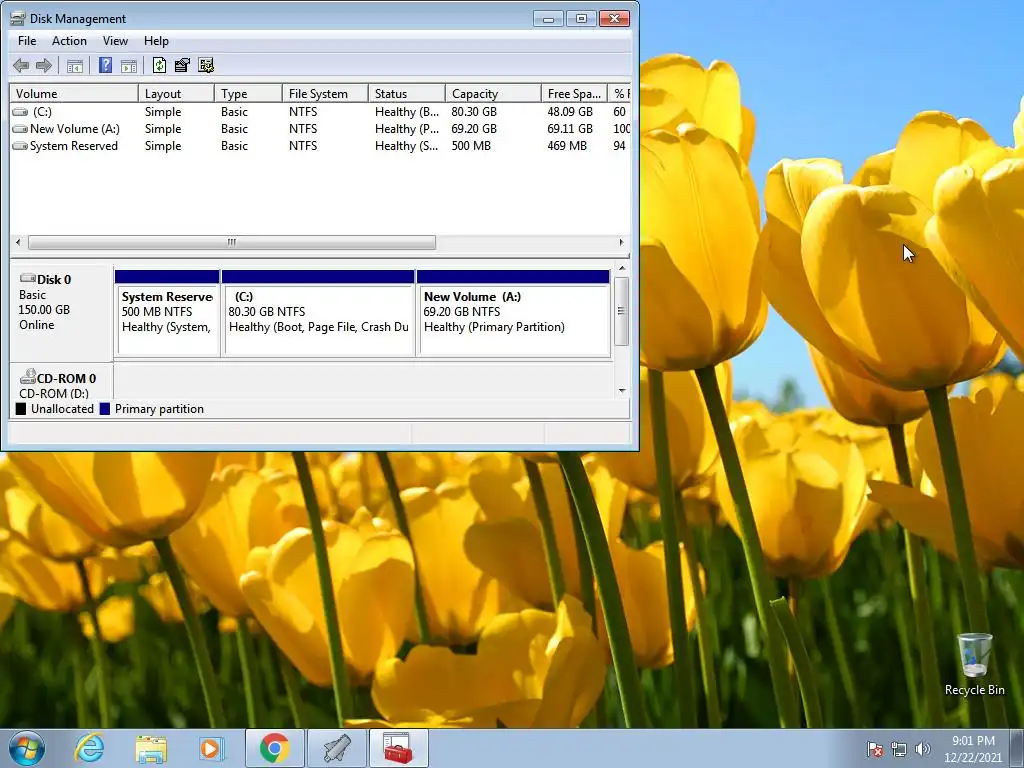Select the System Reserved drive icon in list
The height and width of the screenshot is (768, 1024).
click(20, 146)
